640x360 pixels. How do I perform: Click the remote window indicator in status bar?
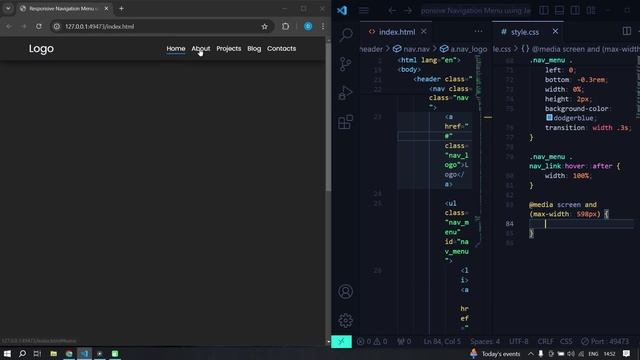point(341,341)
